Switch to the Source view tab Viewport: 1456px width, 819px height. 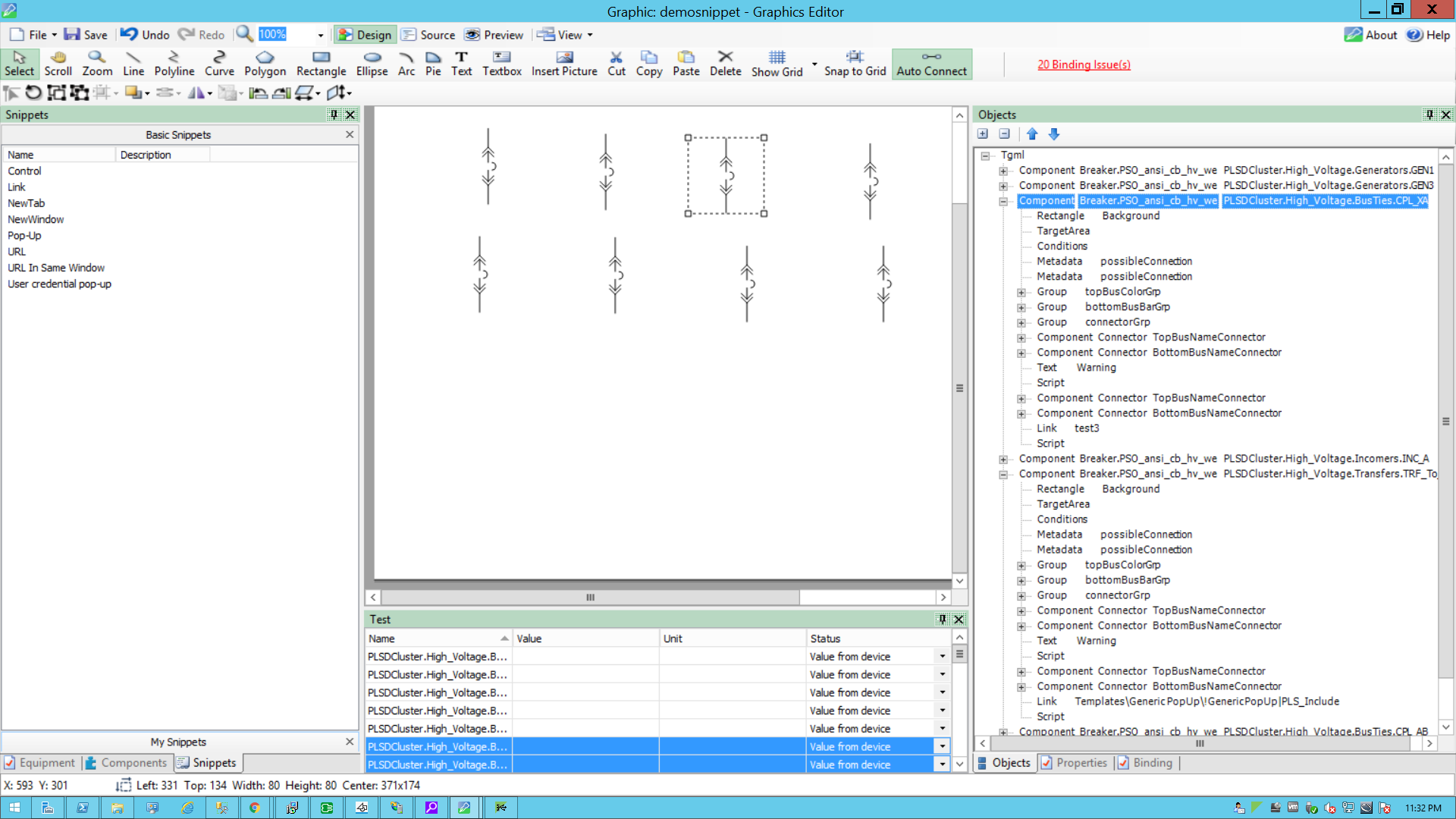click(x=428, y=35)
